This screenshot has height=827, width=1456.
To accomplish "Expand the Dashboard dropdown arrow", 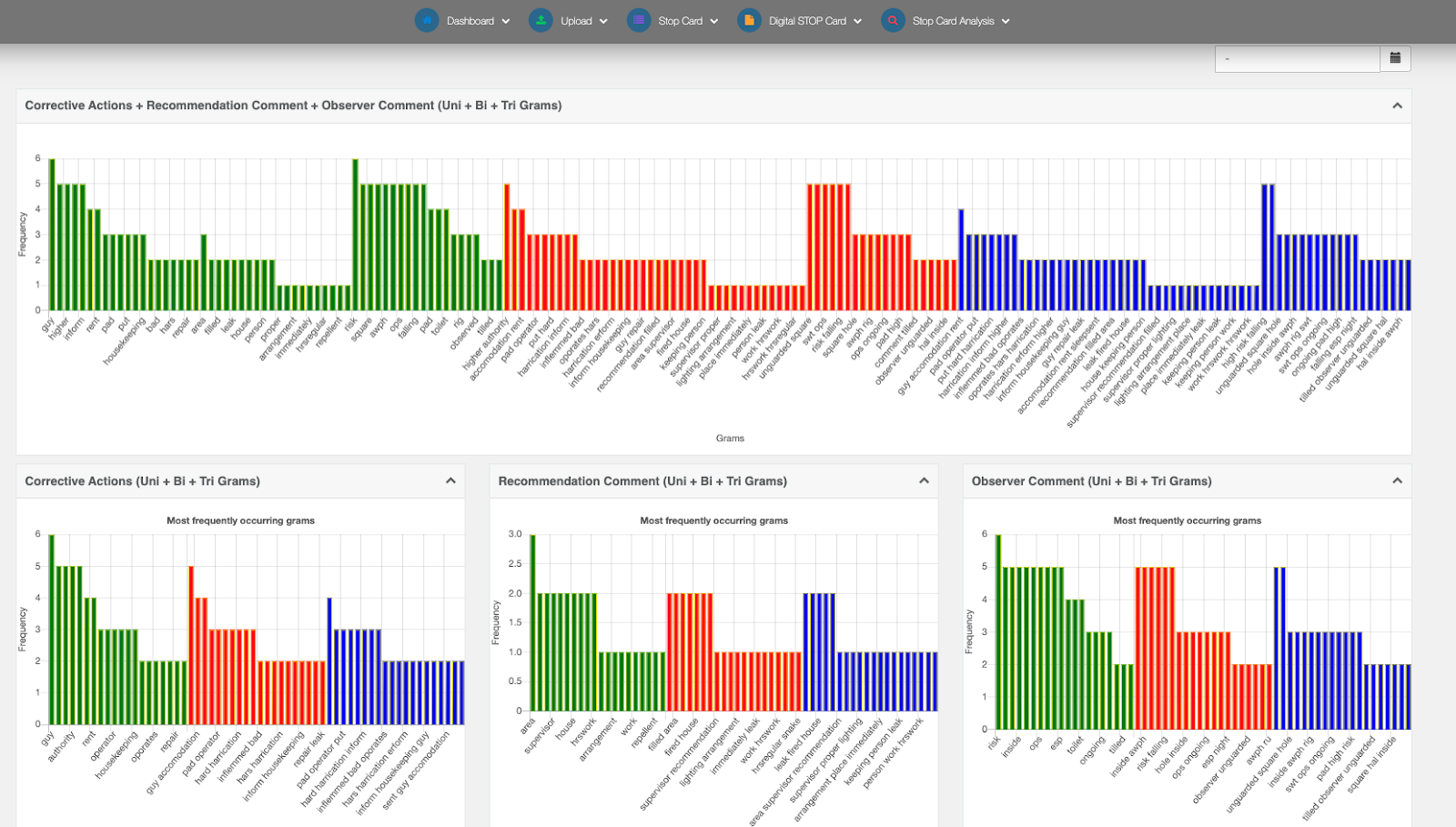I will 506,21.
